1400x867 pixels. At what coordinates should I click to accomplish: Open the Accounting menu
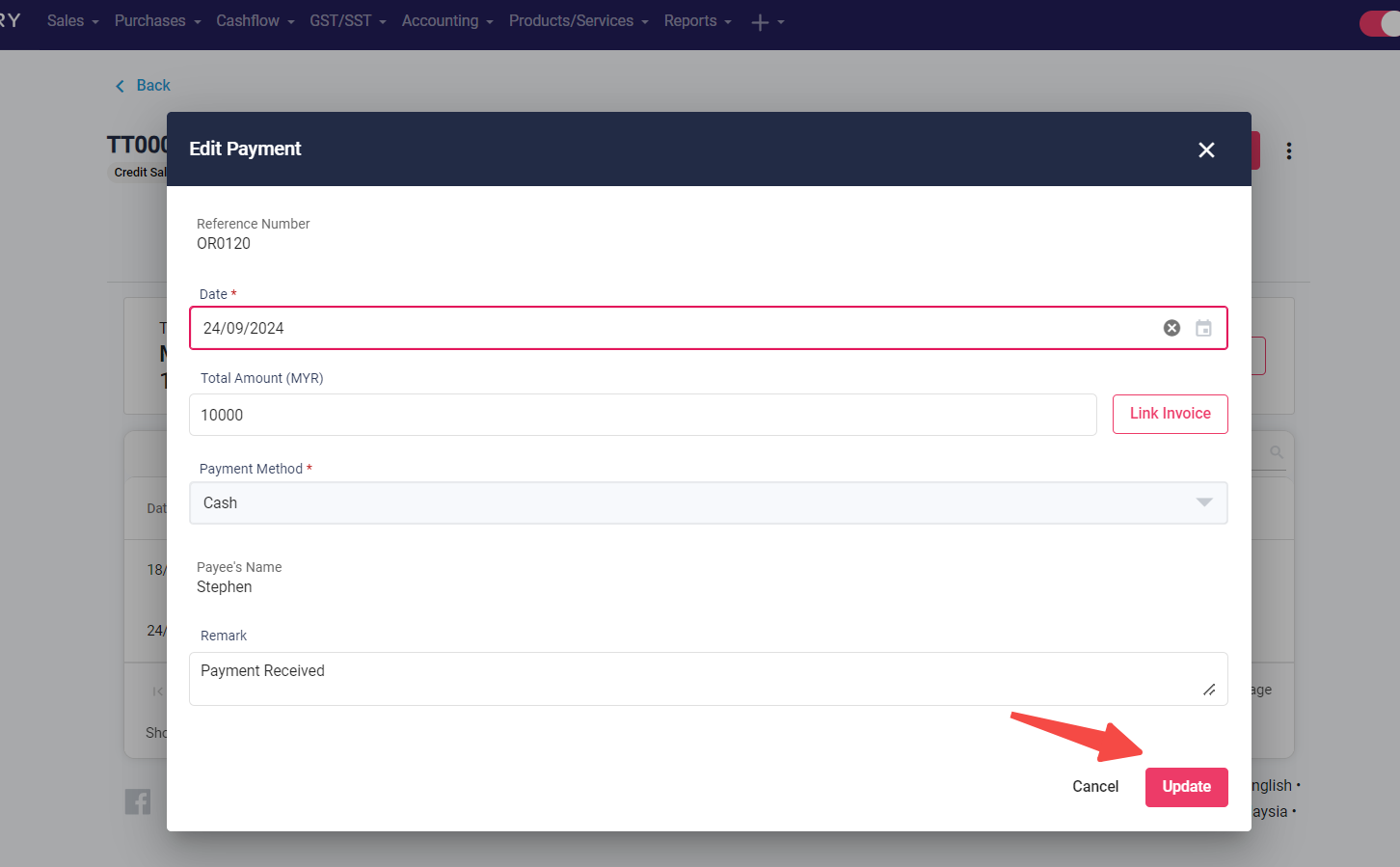(x=447, y=20)
